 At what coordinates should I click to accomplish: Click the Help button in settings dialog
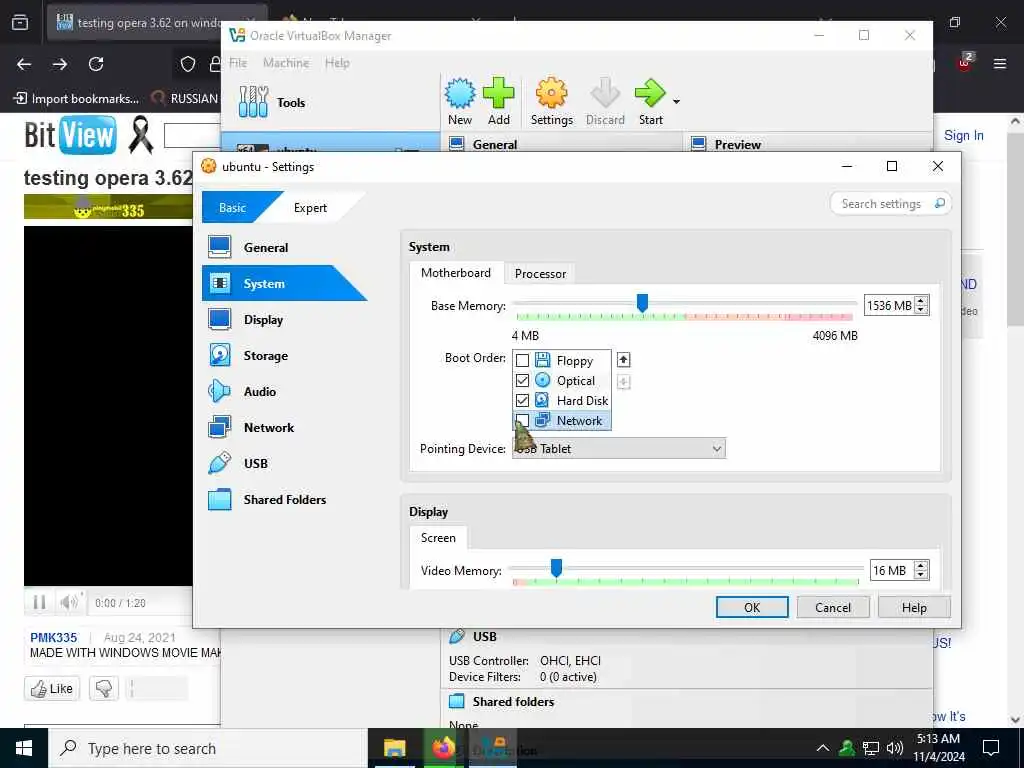914,607
